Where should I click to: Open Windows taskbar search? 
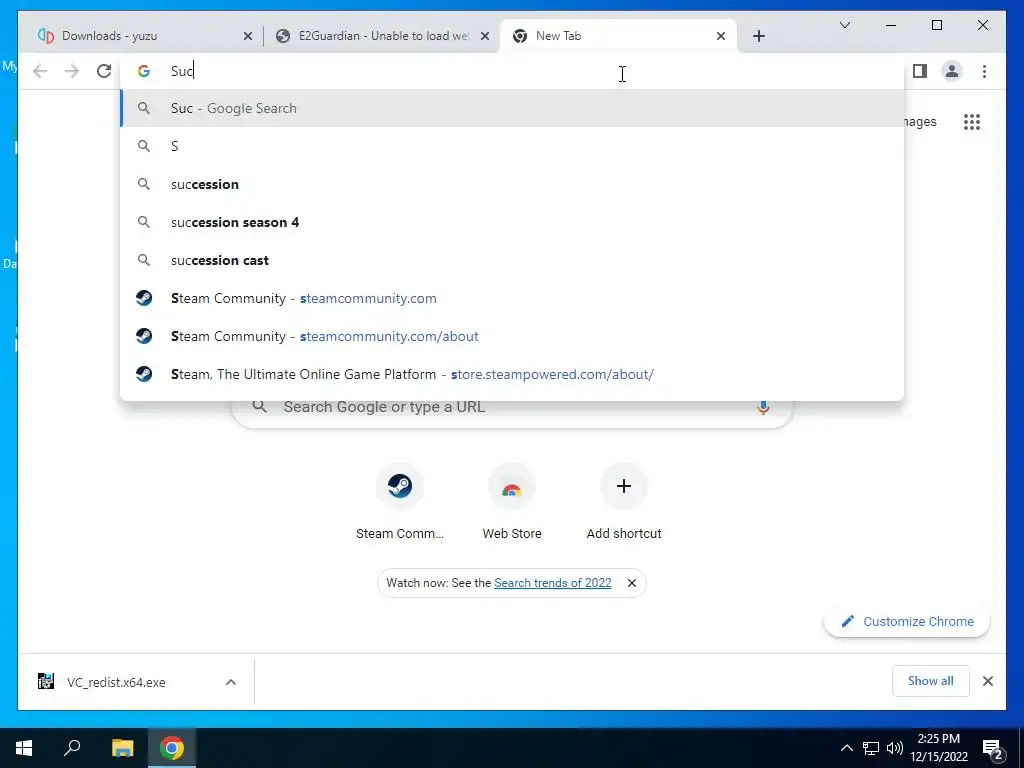[x=72, y=748]
